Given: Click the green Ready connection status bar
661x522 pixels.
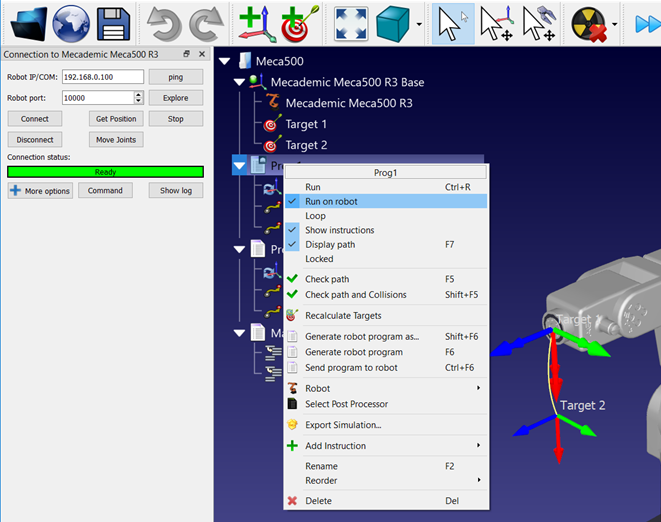Looking at the screenshot, I should point(105,172).
